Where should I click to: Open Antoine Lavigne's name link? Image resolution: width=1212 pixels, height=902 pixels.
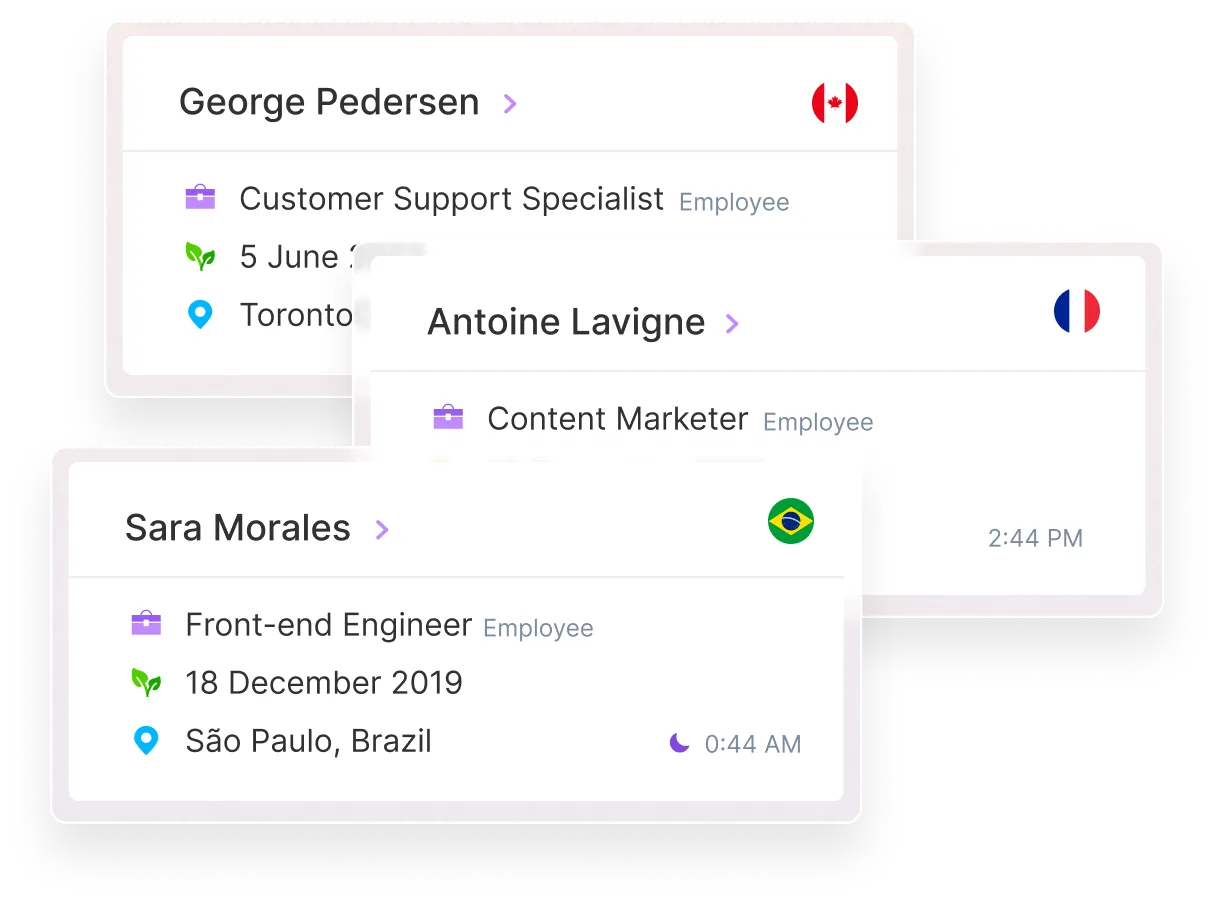point(566,322)
